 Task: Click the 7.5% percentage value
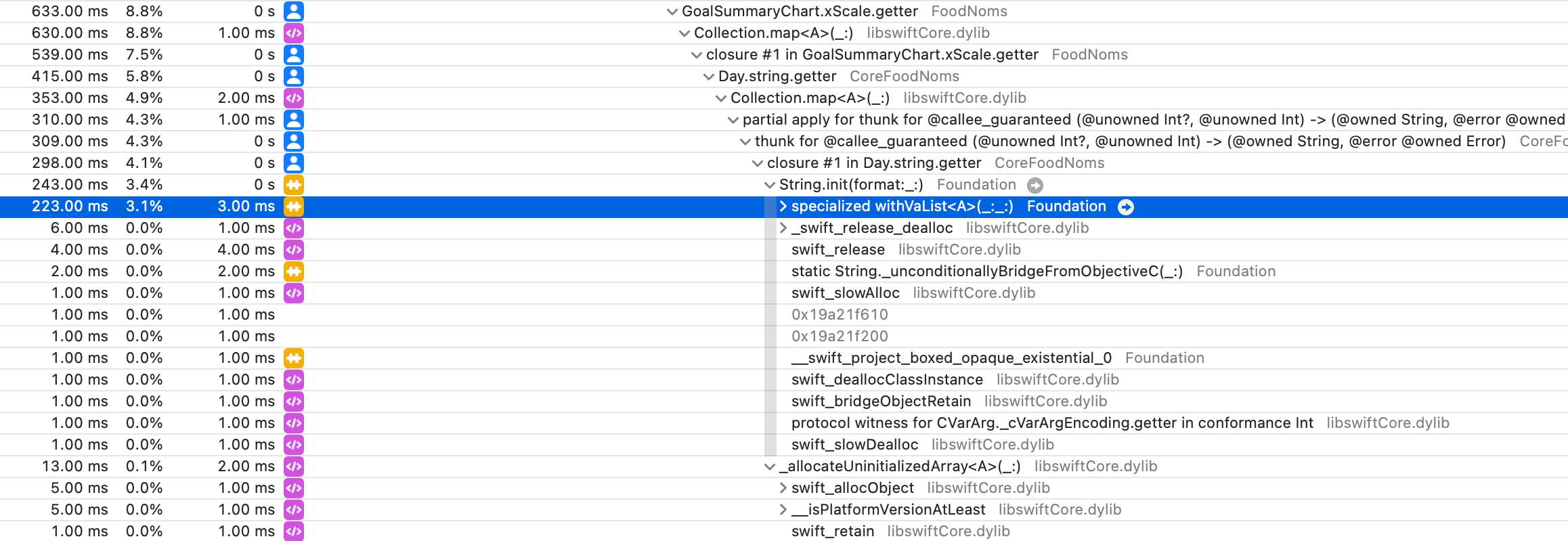click(x=144, y=55)
